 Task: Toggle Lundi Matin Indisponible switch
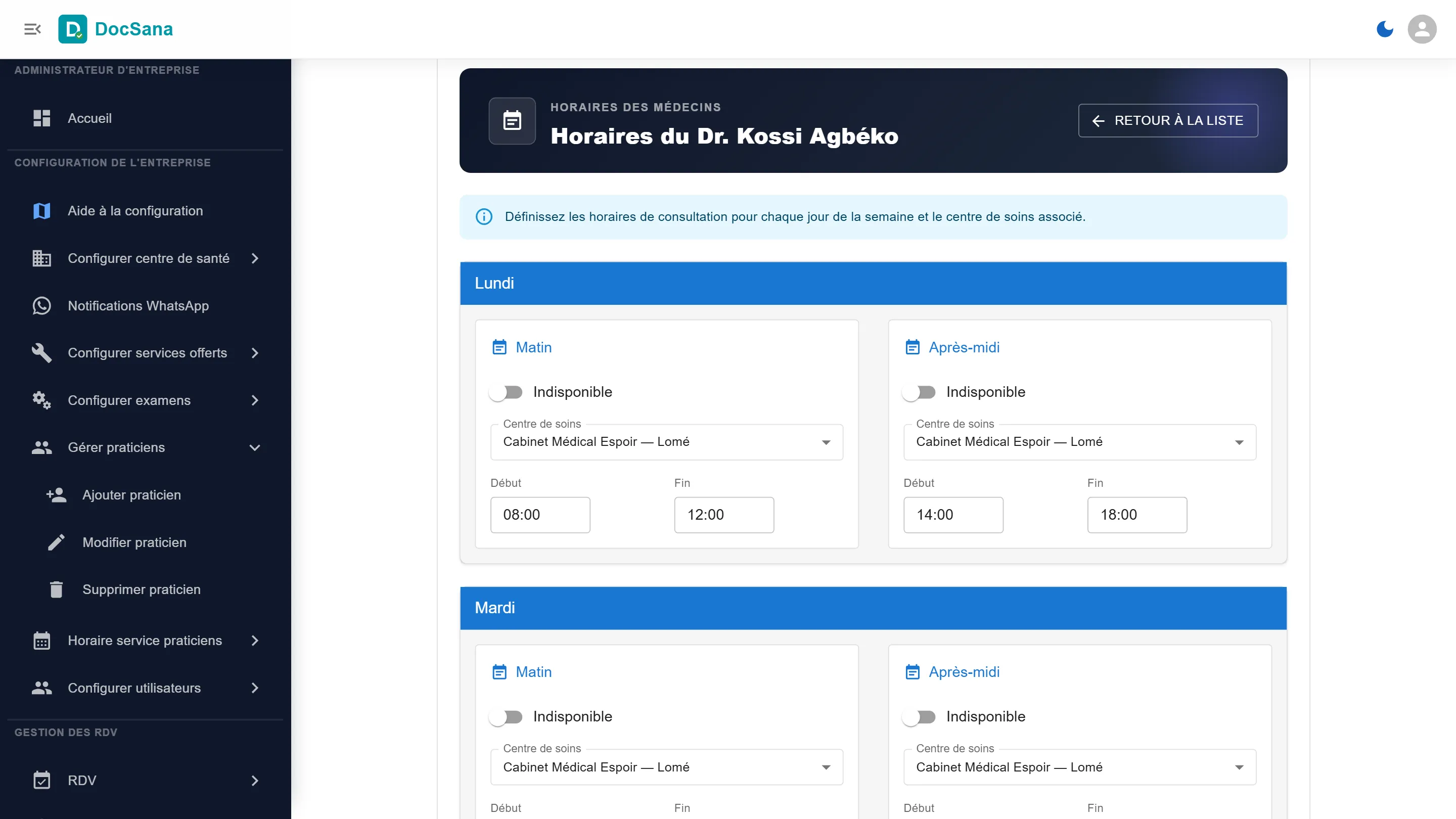pos(506,392)
